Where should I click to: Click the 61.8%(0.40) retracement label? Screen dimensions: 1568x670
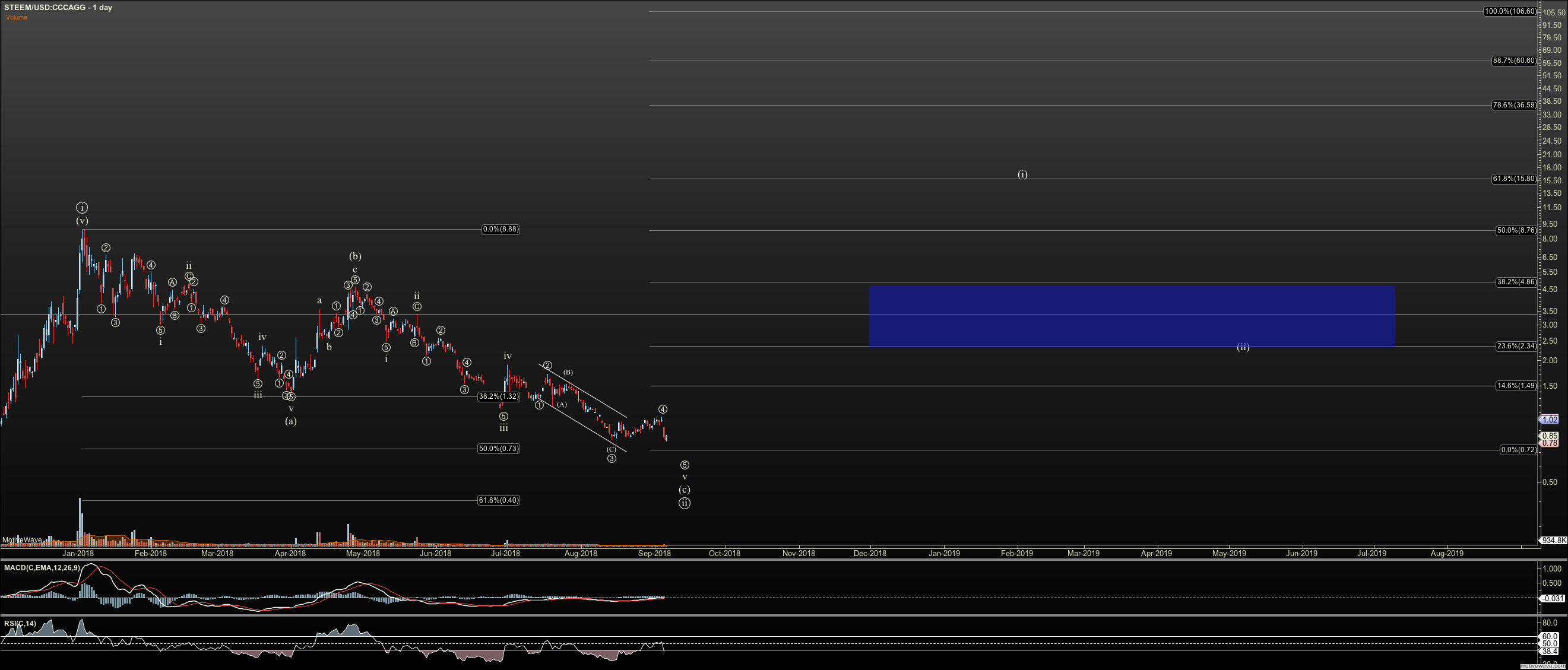499,500
